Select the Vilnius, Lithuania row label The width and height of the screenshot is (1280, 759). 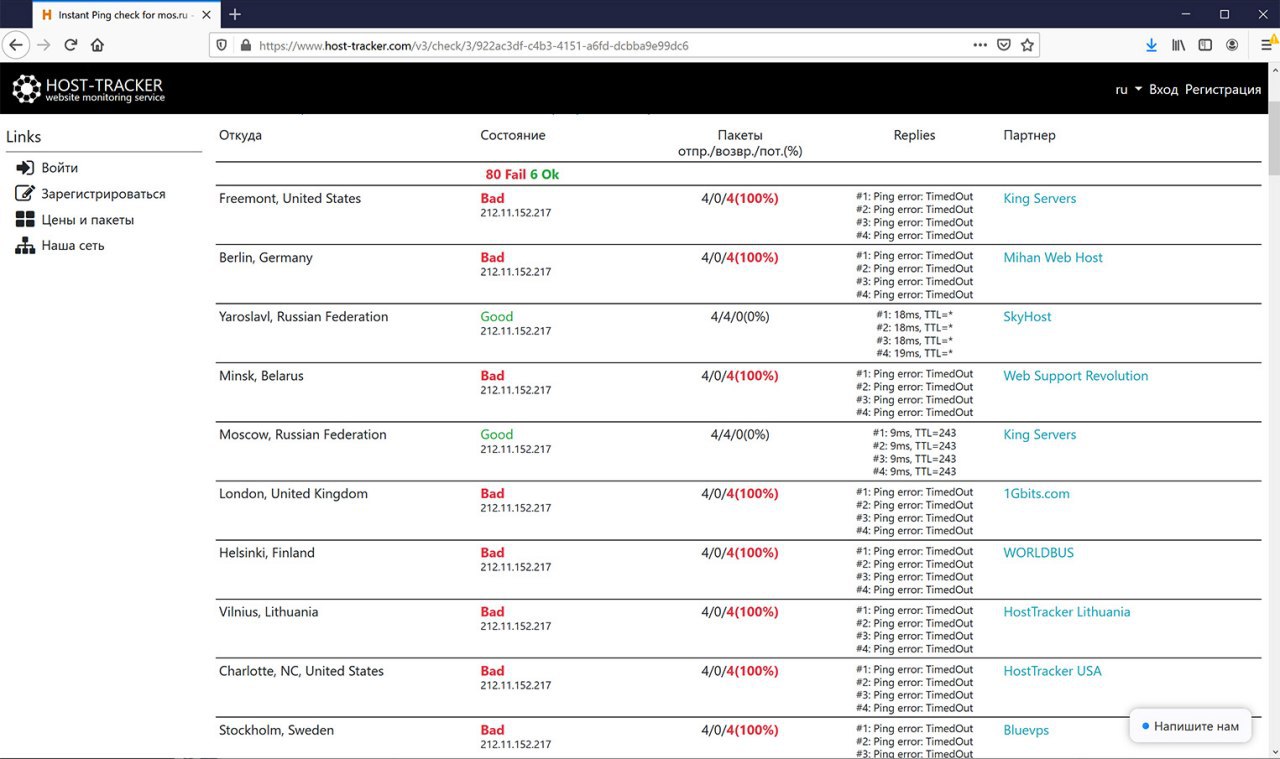[269, 611]
